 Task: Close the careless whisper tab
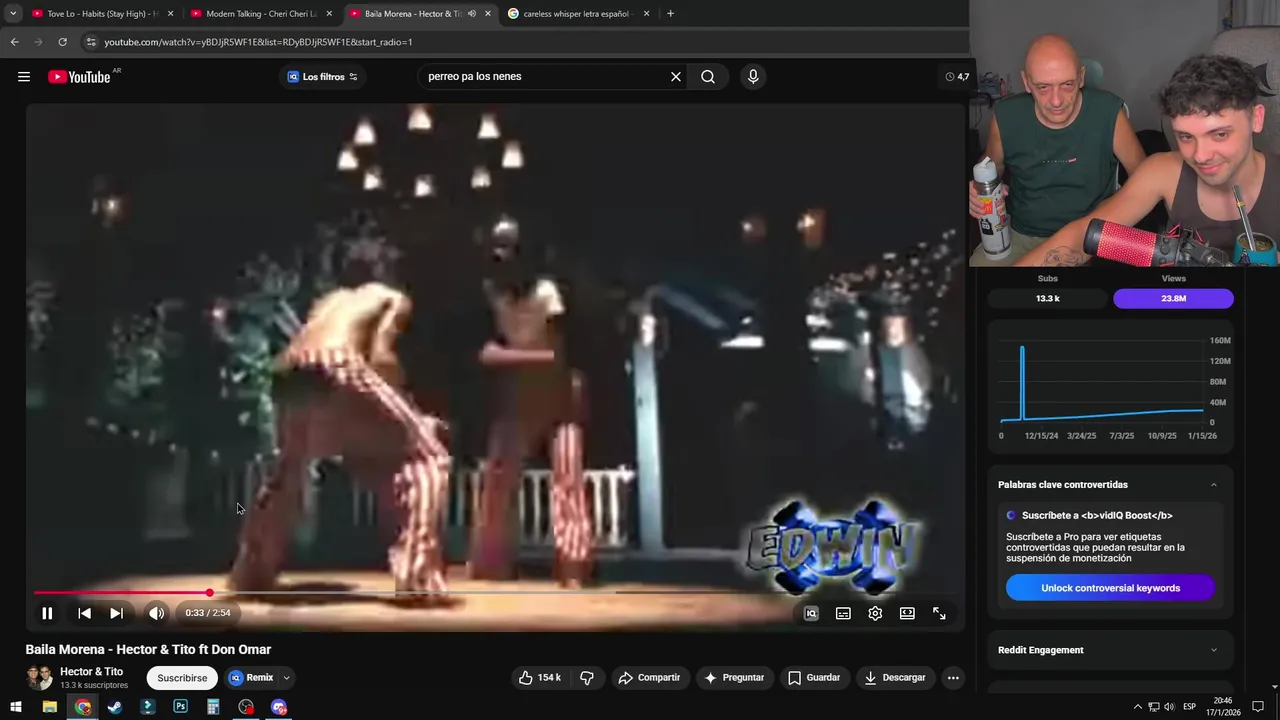point(647,14)
